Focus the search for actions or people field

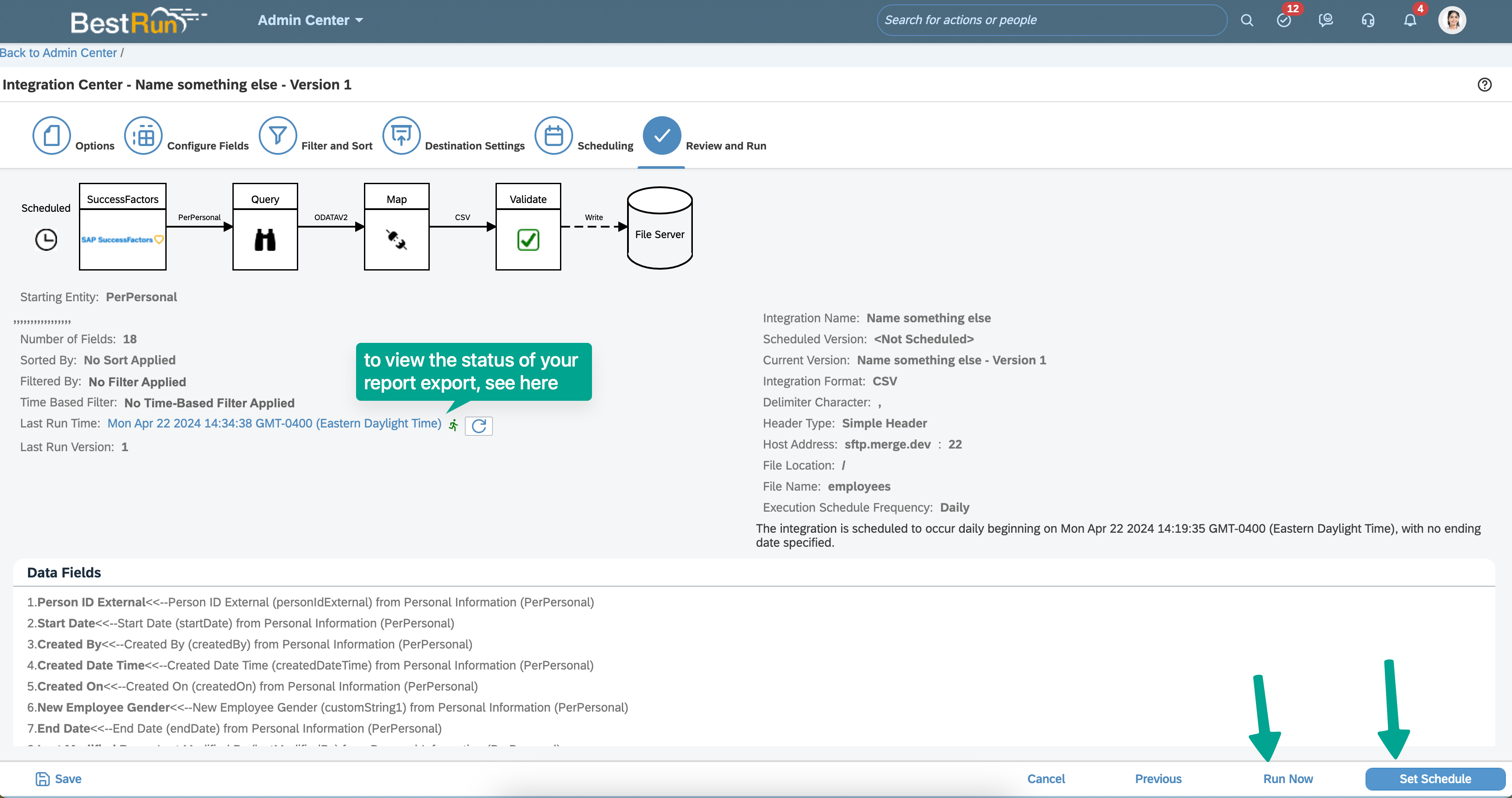coord(1051,21)
